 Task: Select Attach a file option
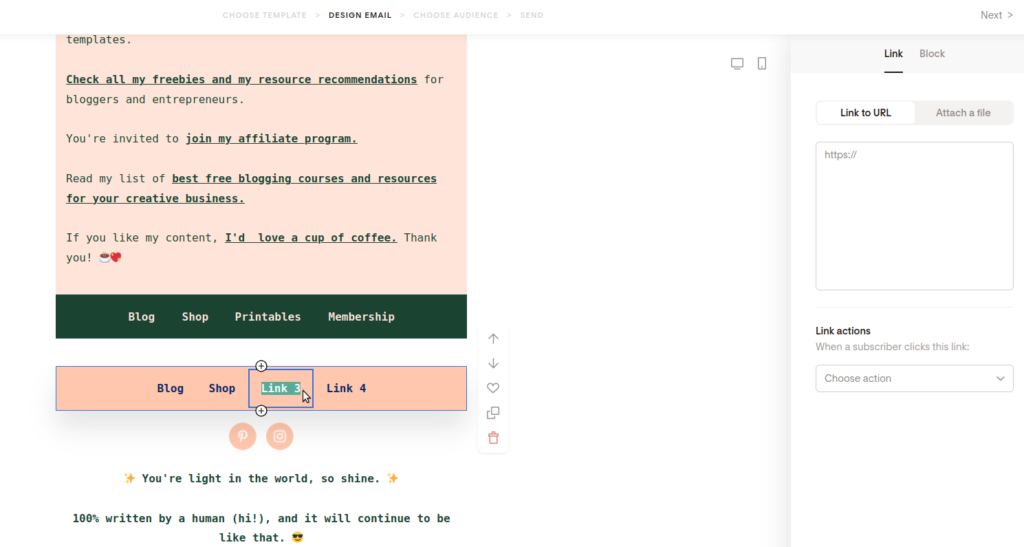963,112
